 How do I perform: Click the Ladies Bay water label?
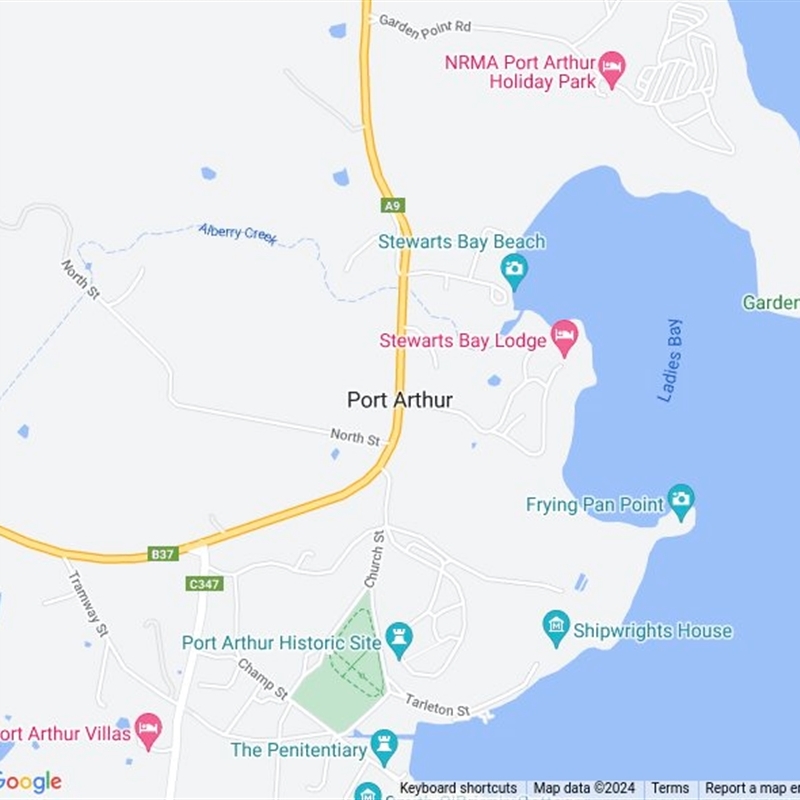[670, 361]
